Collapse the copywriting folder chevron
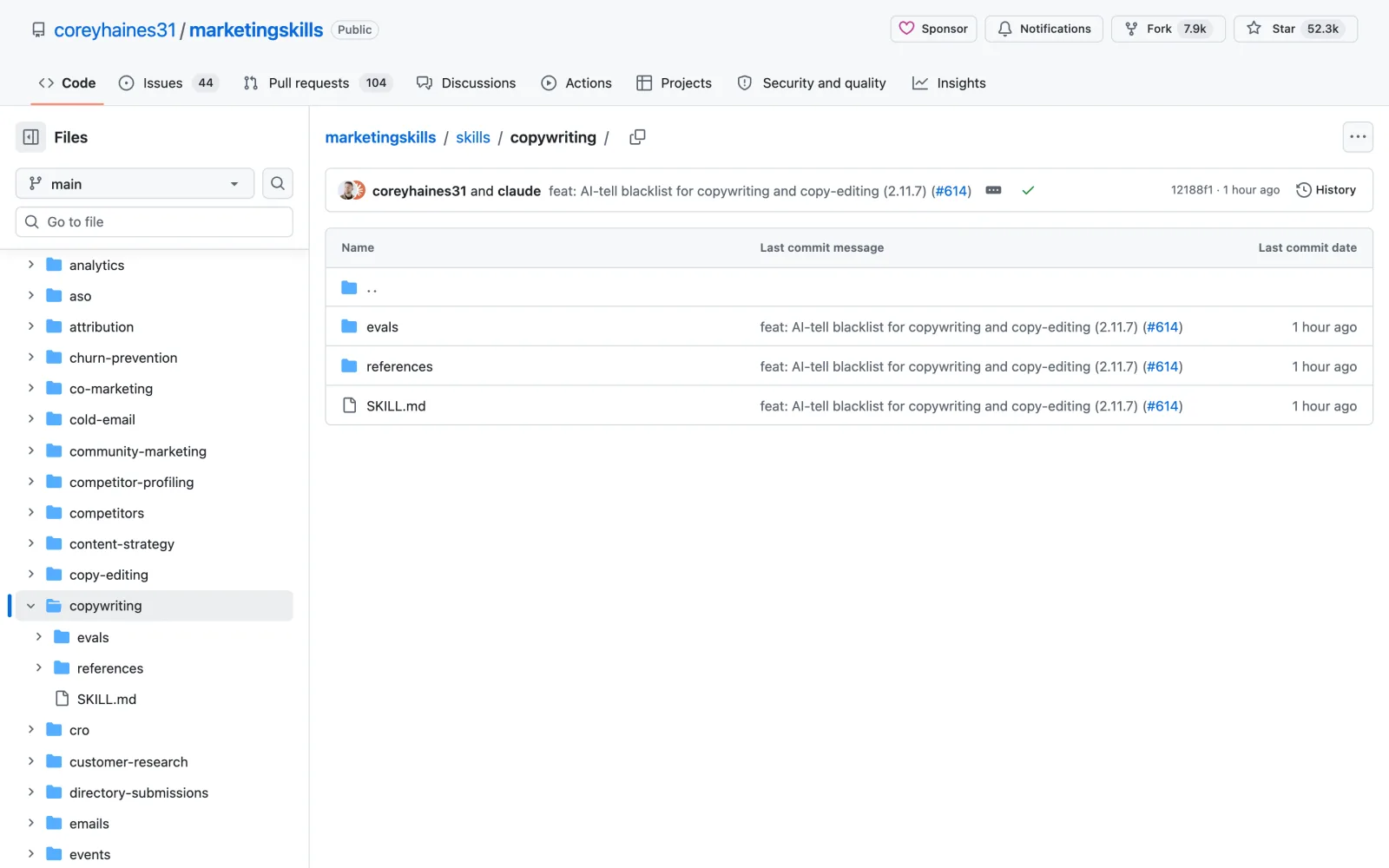The image size is (1389, 868). coord(30,606)
